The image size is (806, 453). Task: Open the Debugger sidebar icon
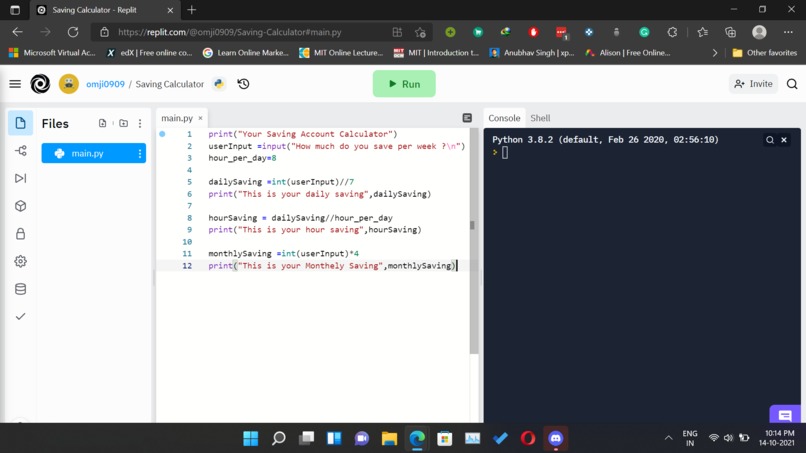(x=21, y=178)
